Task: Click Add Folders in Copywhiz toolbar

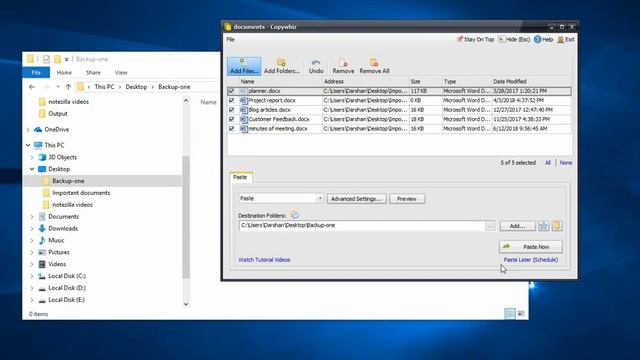Action: tap(282, 66)
